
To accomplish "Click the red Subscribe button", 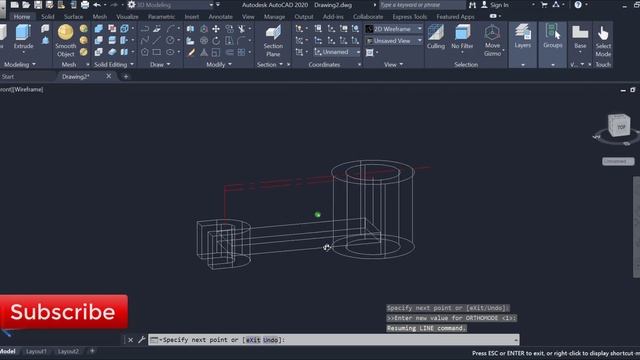I will [x=64, y=312].
